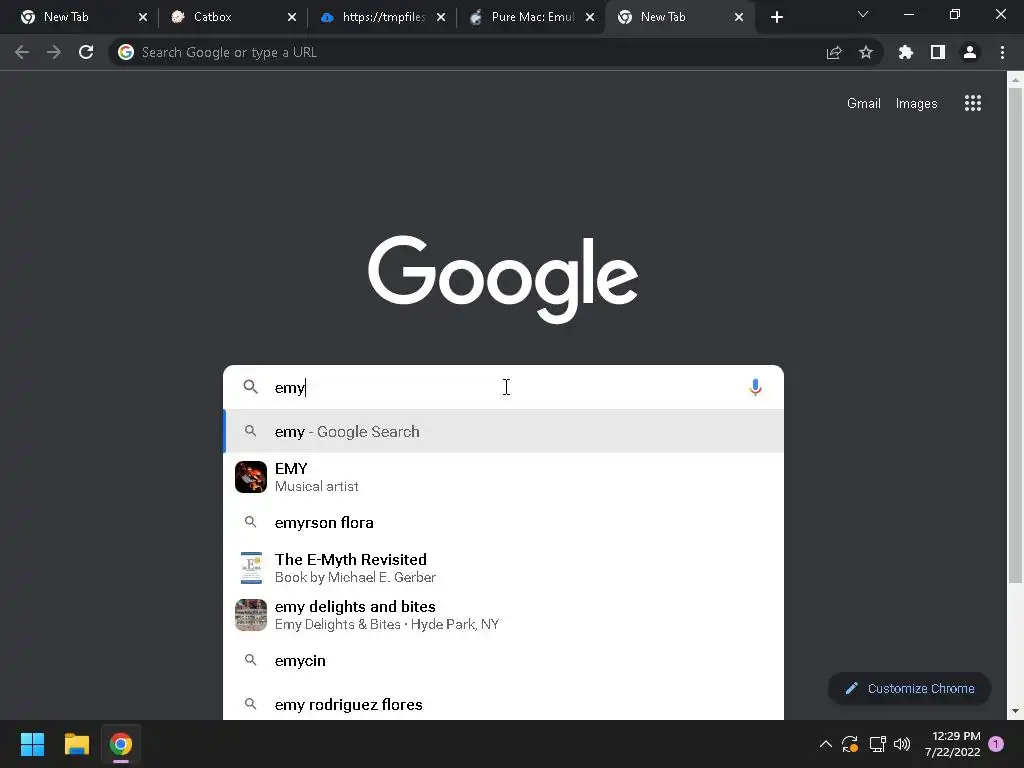Choose the EMY Musical artist suggestion
Image resolution: width=1024 pixels, height=768 pixels.
pyautogui.click(x=503, y=477)
